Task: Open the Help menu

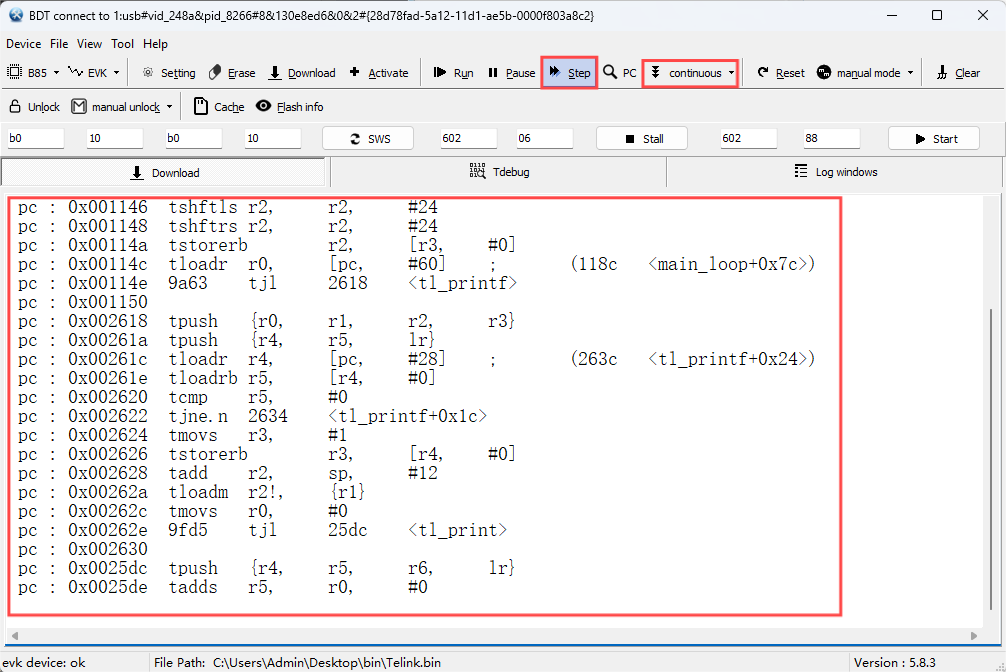Action: [155, 44]
